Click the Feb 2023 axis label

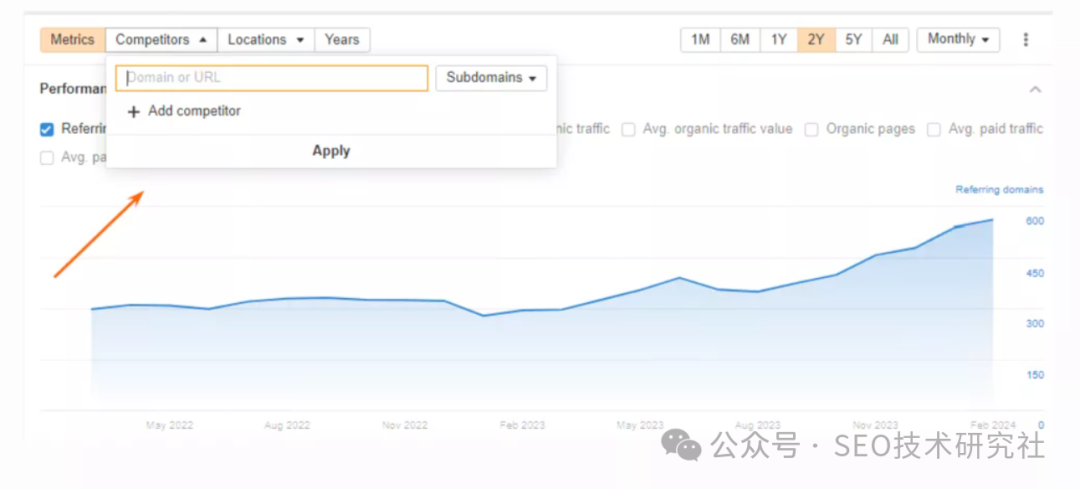pyautogui.click(x=522, y=425)
